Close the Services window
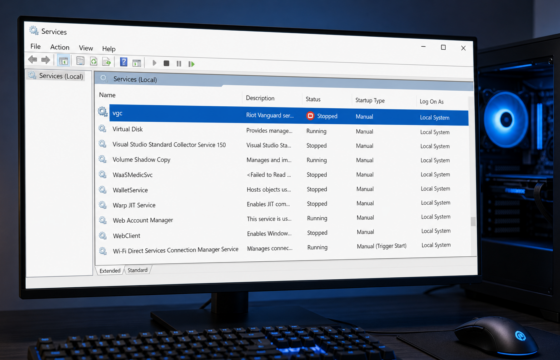The width and height of the screenshot is (560, 360). (463, 48)
